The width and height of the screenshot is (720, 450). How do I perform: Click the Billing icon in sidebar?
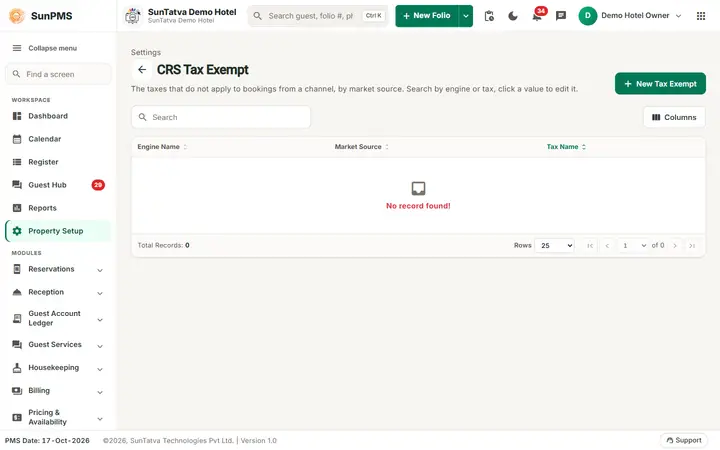pyautogui.click(x=17, y=391)
